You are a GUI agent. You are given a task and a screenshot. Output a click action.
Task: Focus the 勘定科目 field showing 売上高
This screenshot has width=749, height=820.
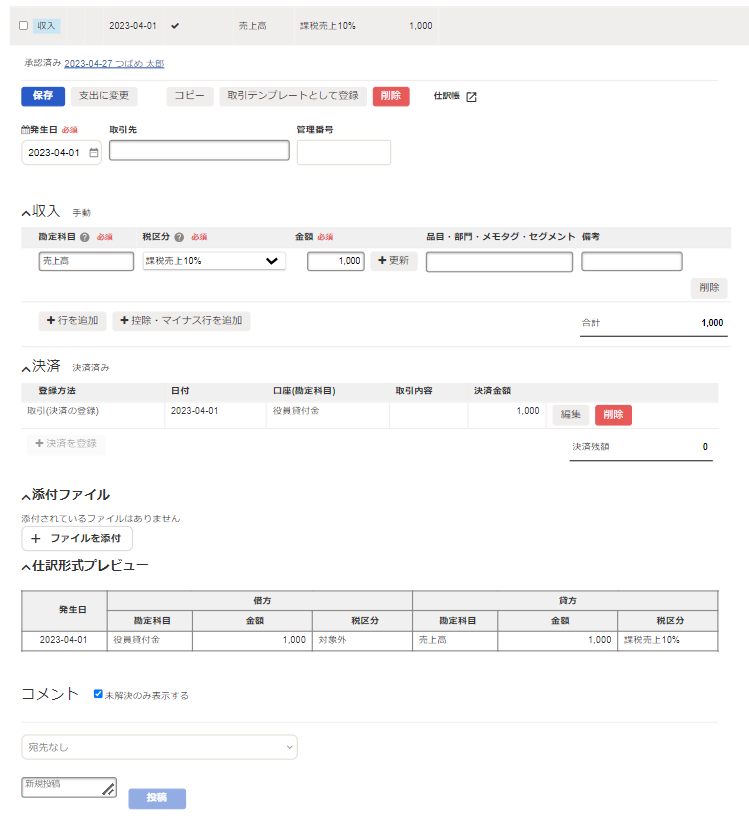[86, 261]
